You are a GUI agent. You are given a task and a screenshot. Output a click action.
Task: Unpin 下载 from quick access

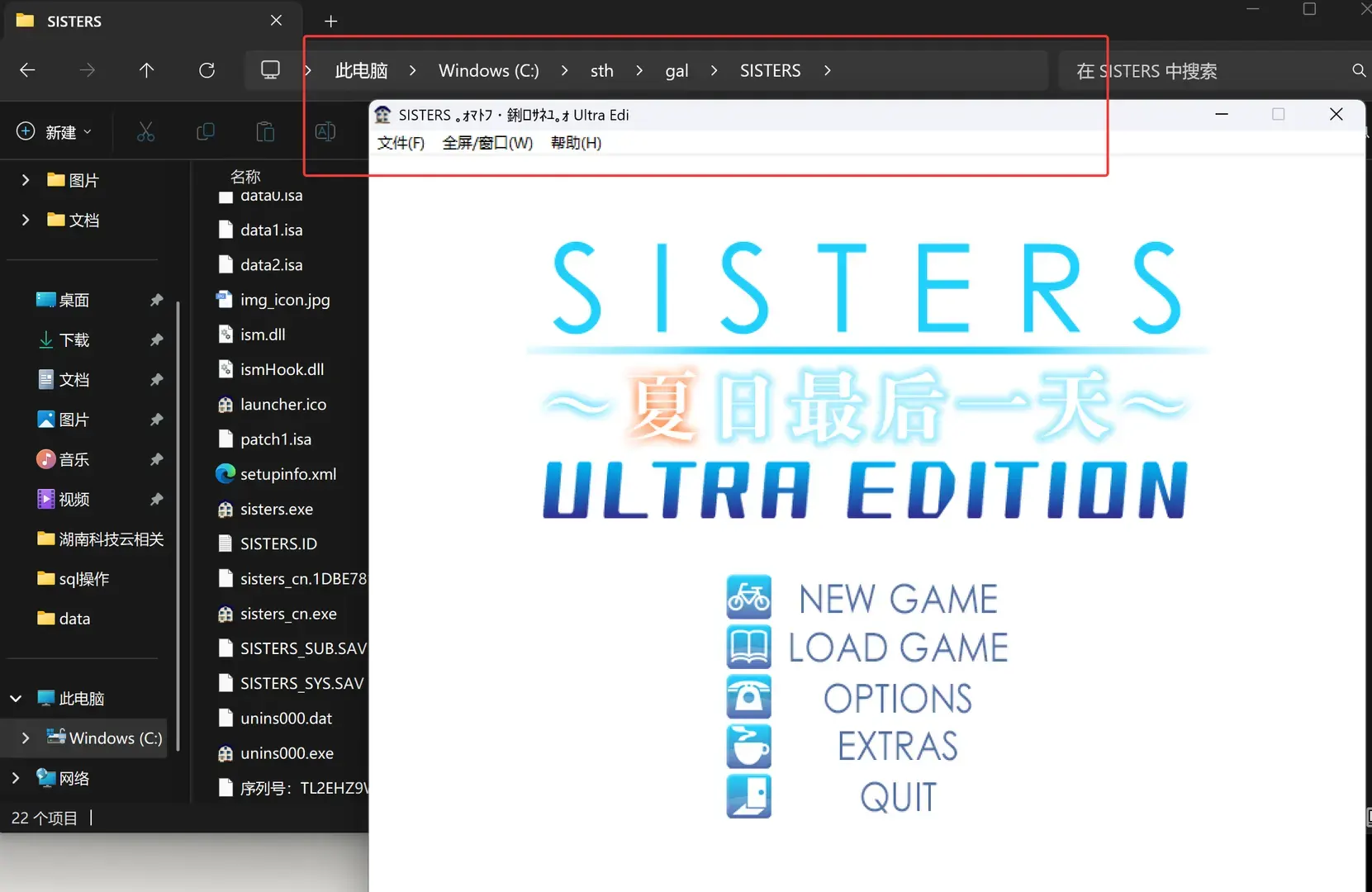point(156,339)
